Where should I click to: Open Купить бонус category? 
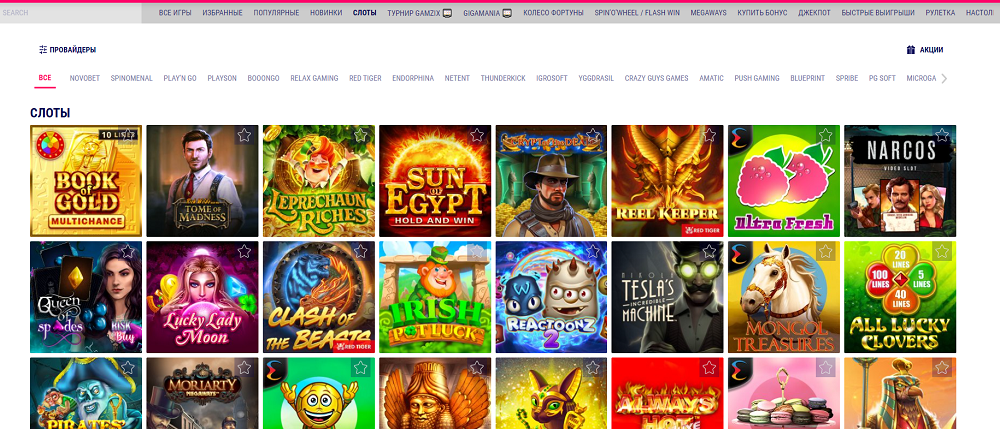762,13
